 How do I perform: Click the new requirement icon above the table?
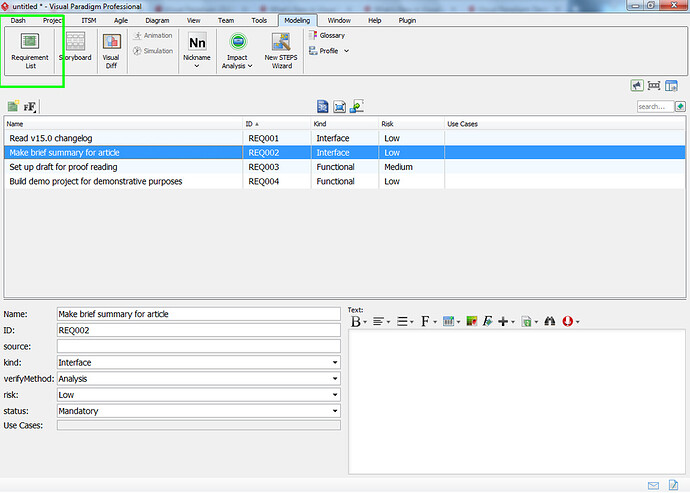point(13,106)
